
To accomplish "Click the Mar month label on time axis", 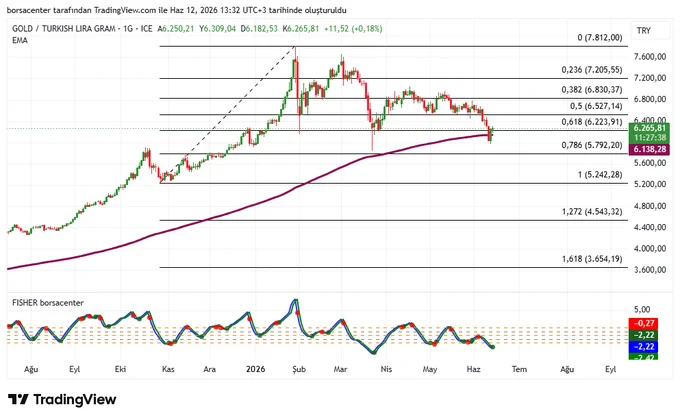I will click(x=340, y=369).
